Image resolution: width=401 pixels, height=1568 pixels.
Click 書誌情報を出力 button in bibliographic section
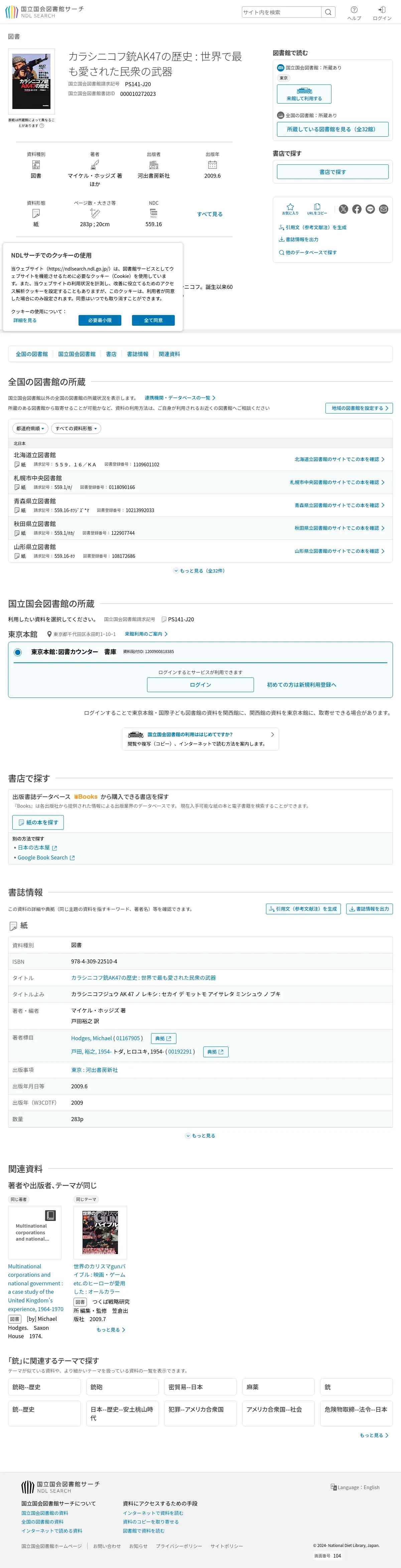tap(369, 909)
